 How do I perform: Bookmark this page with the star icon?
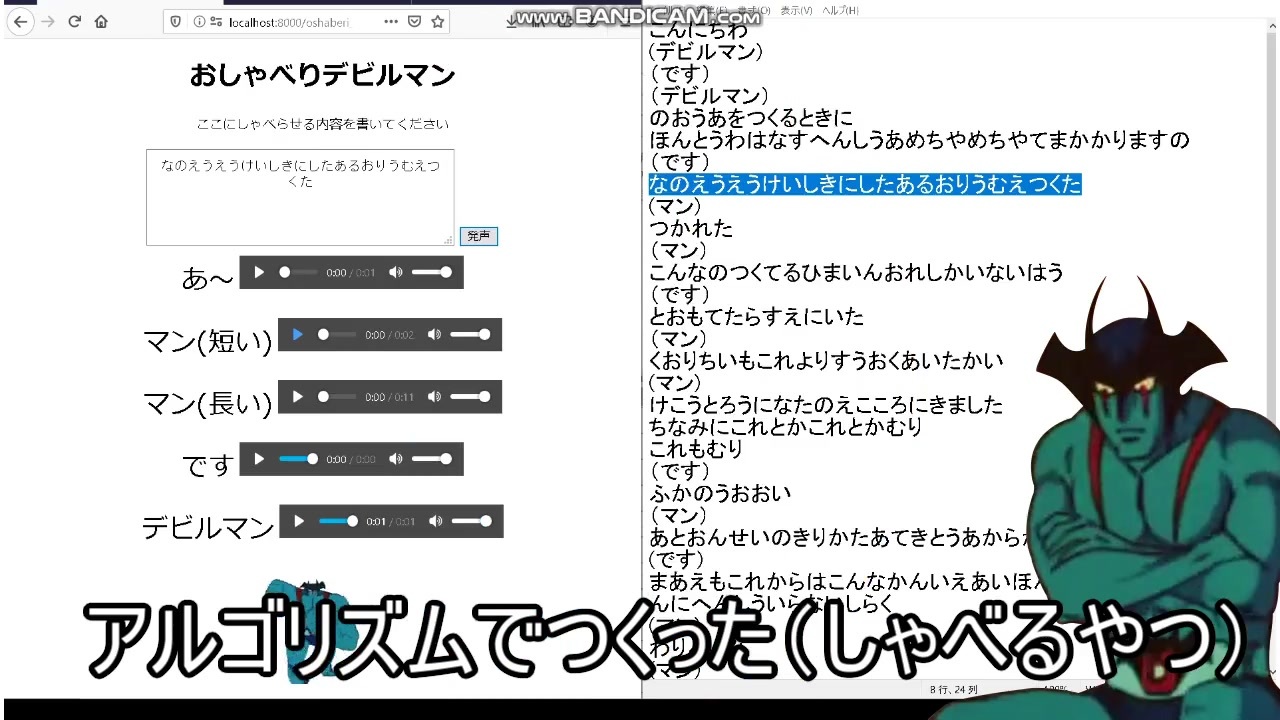click(x=437, y=21)
